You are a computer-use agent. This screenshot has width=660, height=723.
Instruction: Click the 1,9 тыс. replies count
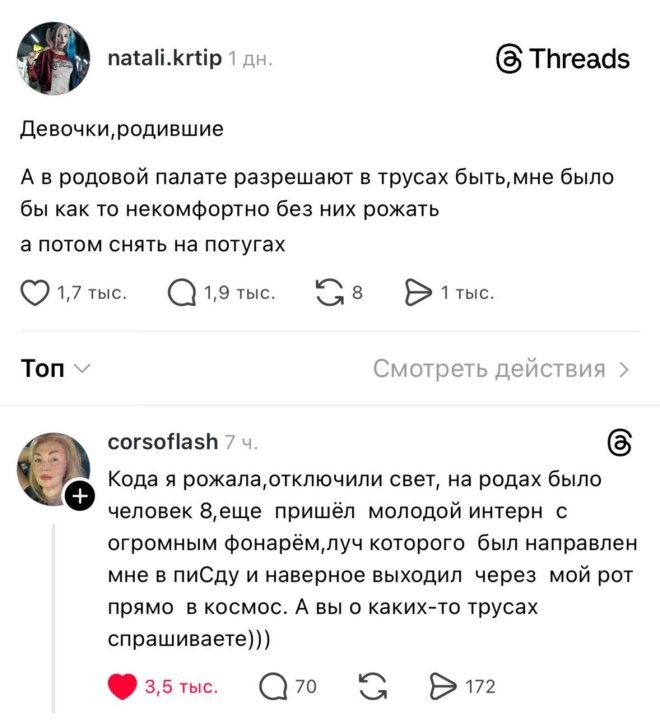click(238, 293)
